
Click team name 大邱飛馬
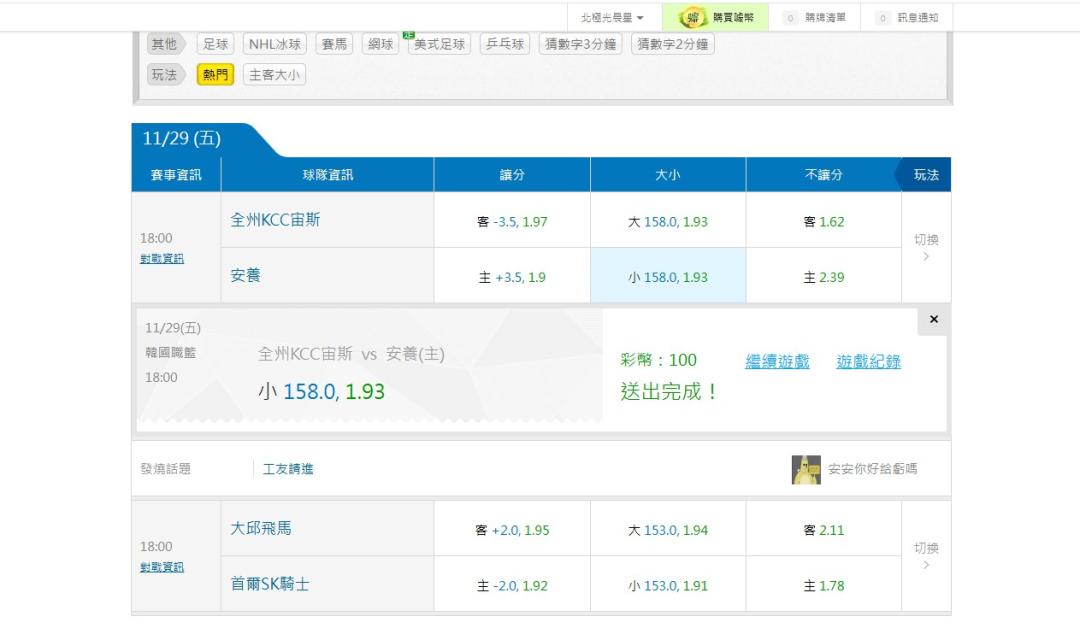pyautogui.click(x=261, y=529)
